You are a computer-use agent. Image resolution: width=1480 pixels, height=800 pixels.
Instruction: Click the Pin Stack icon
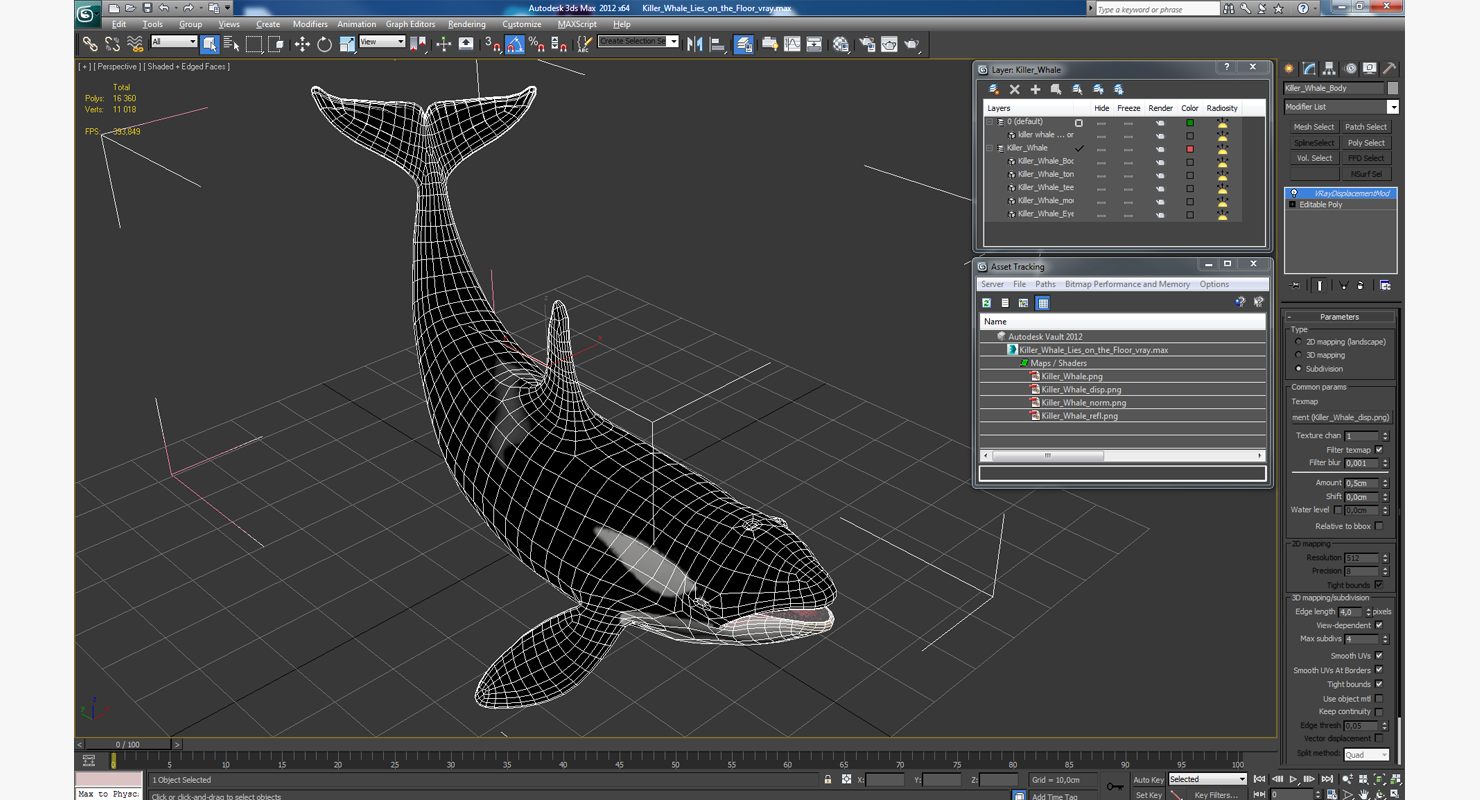coord(1295,286)
